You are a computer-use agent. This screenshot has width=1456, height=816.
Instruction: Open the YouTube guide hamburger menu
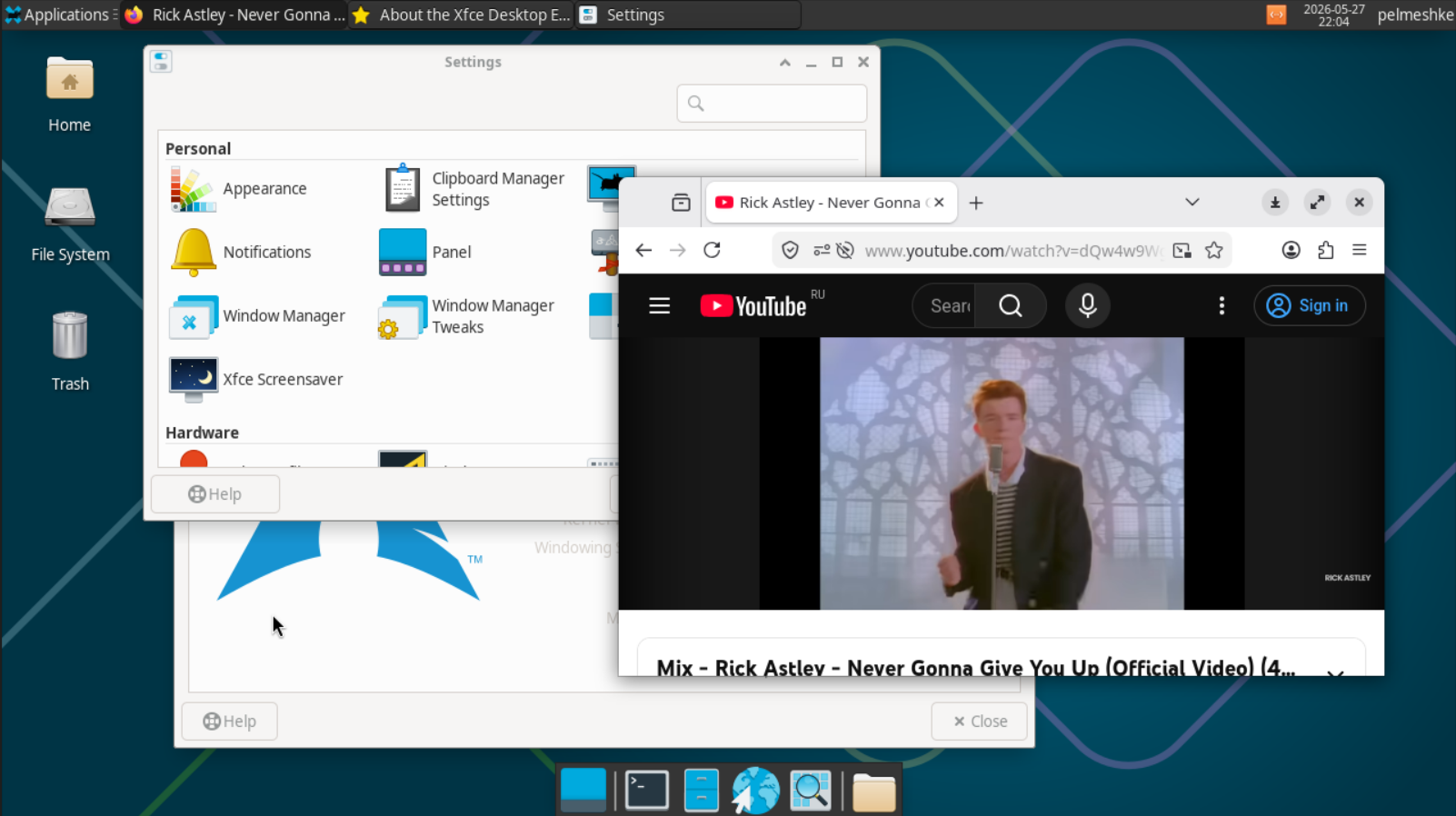tap(660, 306)
